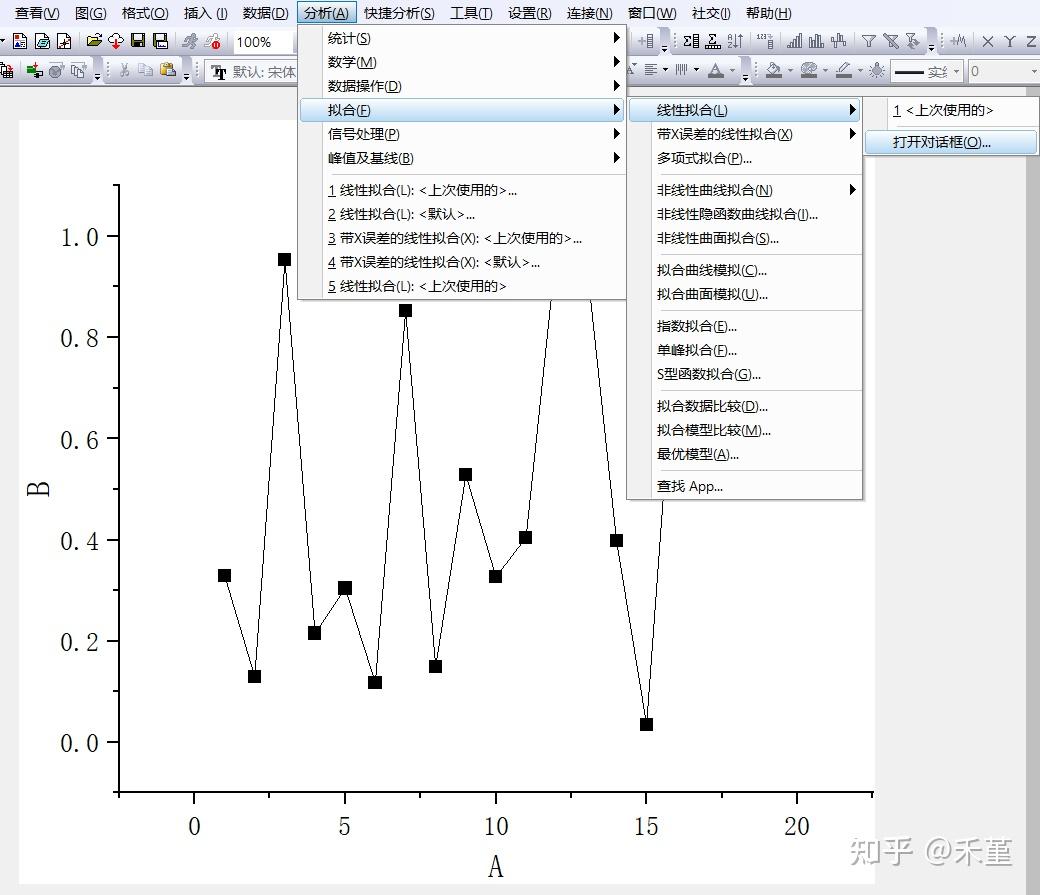Image resolution: width=1040 pixels, height=895 pixels.
Task: Choose 单峰拟合(F)... entry
Action: pyautogui.click(x=744, y=350)
